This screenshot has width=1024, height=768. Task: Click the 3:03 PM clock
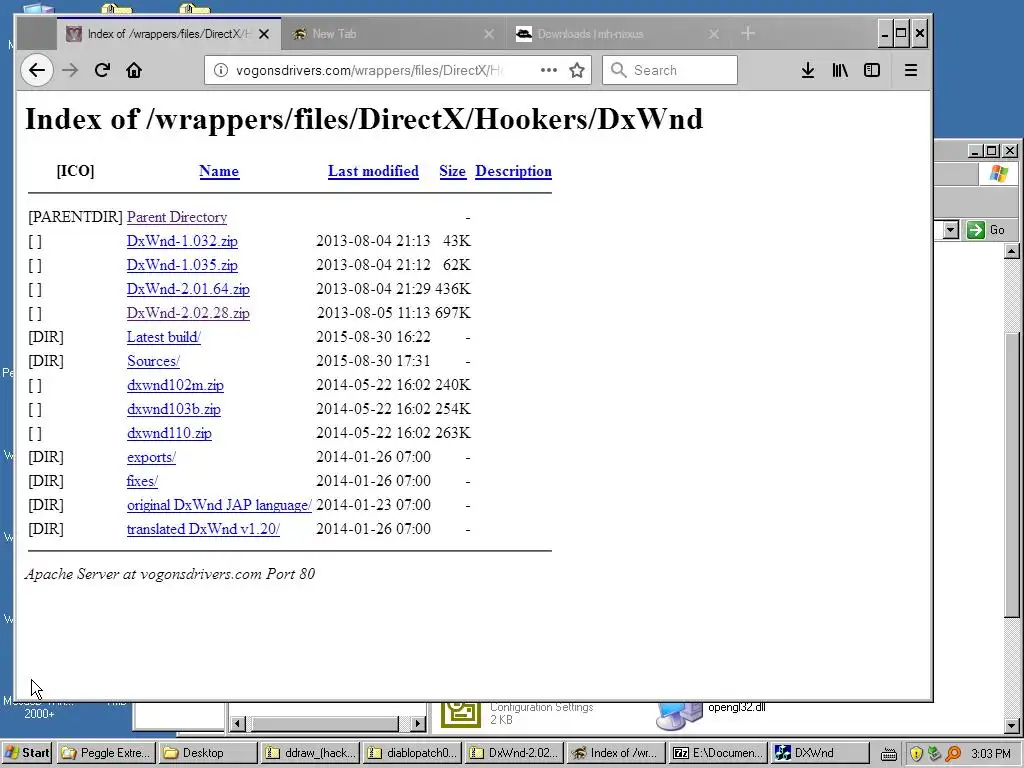click(991, 754)
